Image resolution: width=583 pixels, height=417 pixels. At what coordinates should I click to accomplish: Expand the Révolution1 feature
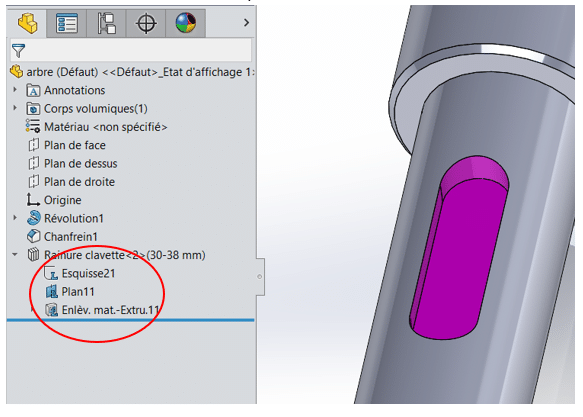pos(15,217)
